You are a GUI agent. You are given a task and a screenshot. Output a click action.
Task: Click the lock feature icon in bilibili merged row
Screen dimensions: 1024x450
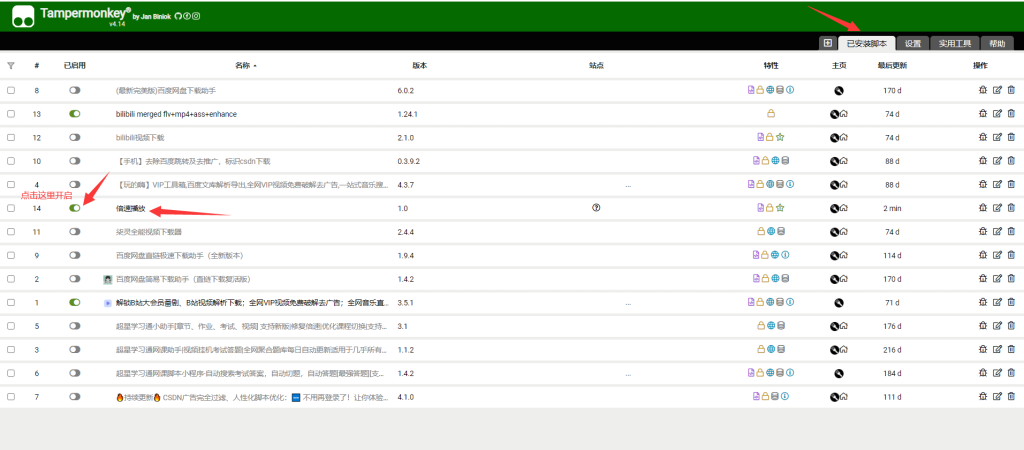point(771,114)
